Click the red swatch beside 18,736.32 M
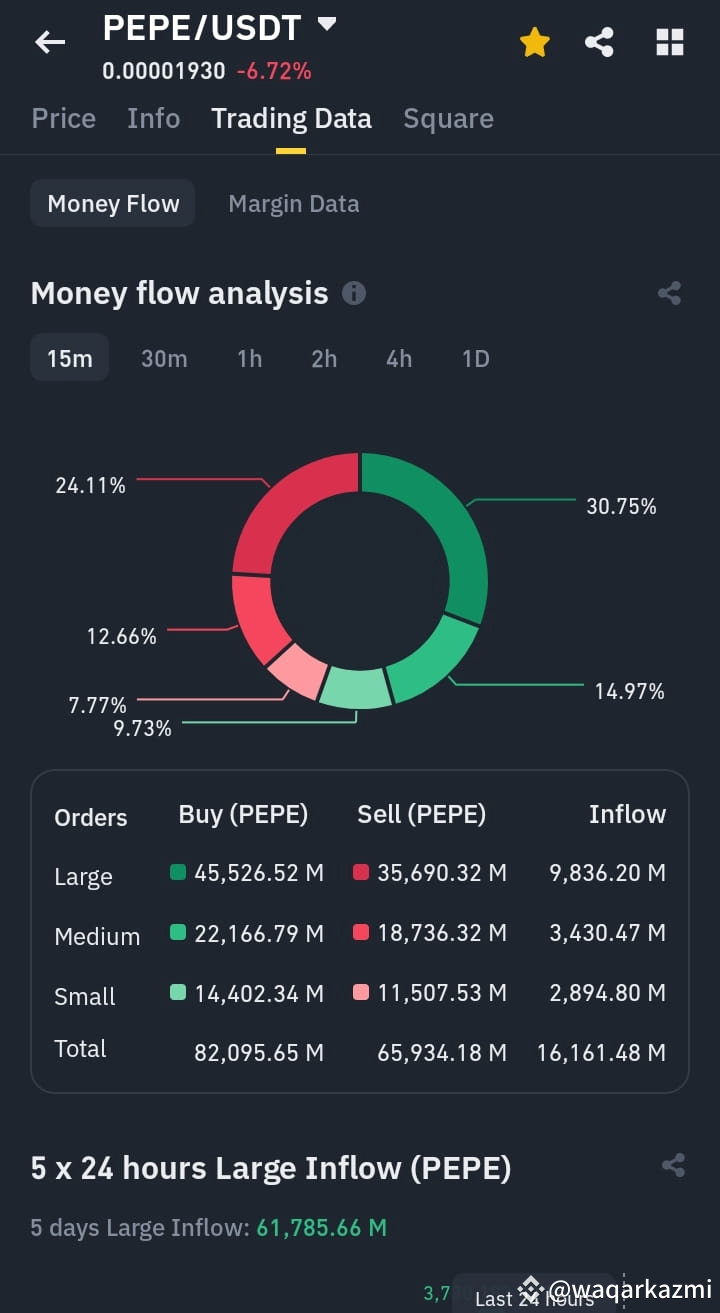720x1313 pixels. click(361, 932)
